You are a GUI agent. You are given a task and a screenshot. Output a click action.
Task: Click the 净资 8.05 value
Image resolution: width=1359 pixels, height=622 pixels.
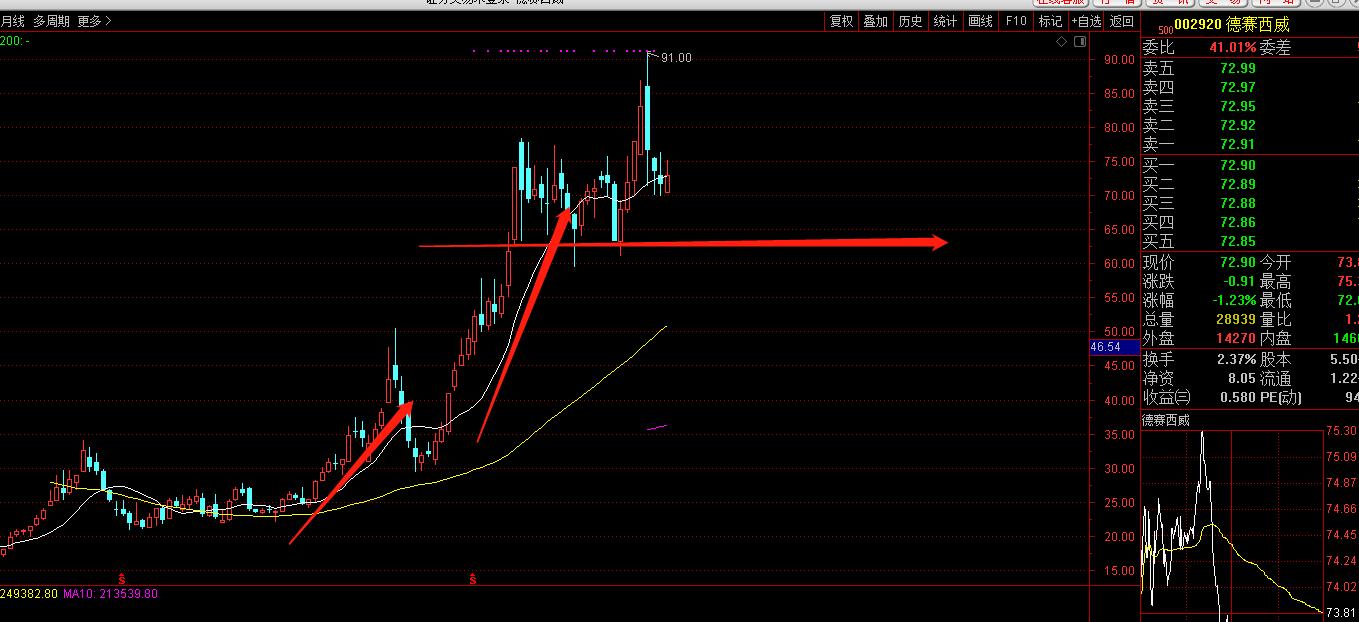(x=1242, y=378)
